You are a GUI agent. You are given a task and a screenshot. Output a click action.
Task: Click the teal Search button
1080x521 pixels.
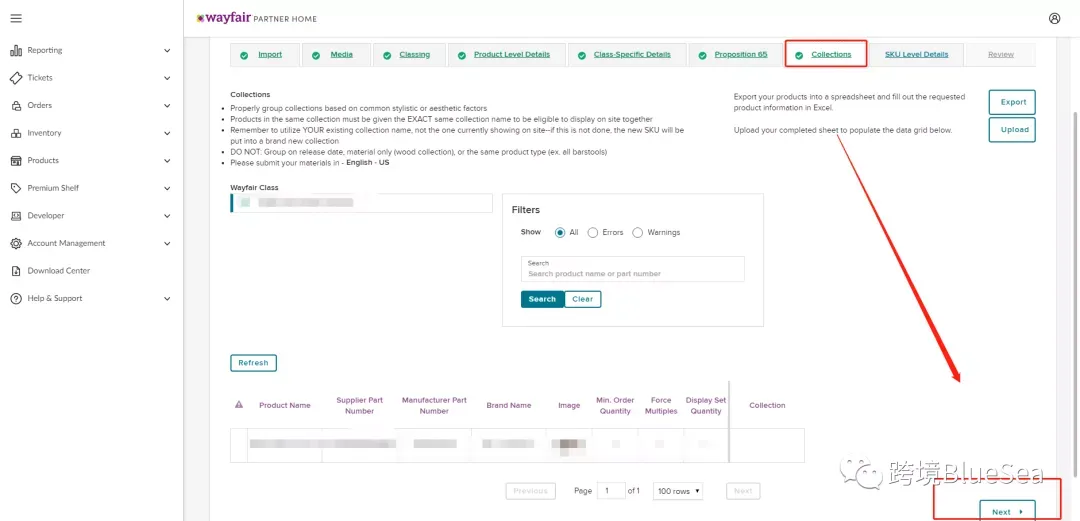[x=542, y=299]
